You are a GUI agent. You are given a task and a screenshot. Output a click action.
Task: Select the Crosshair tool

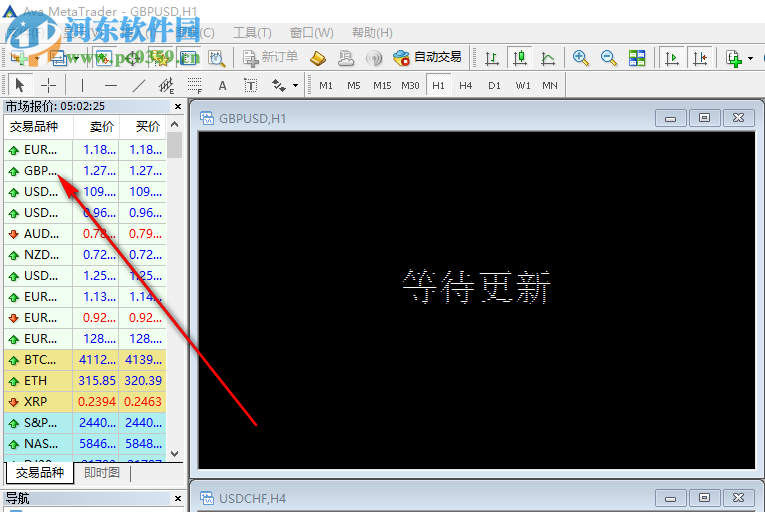click(x=48, y=85)
